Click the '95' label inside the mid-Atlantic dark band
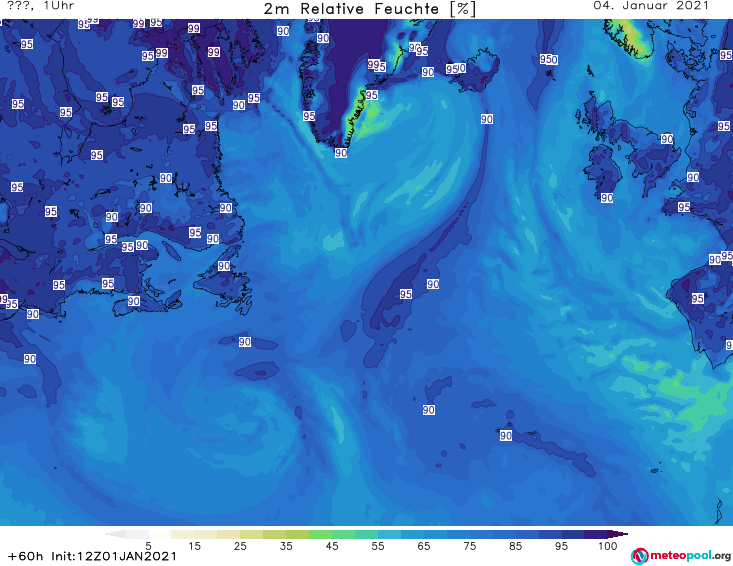Image resolution: width=733 pixels, height=566 pixels. [406, 294]
